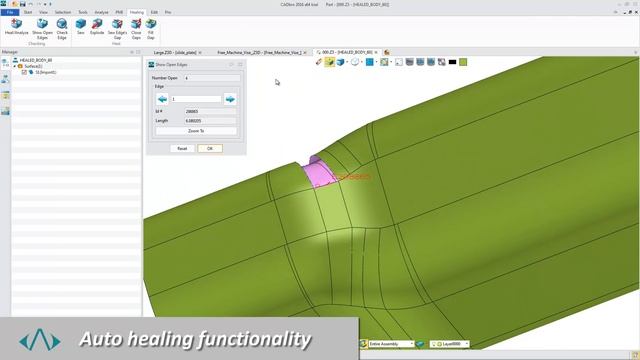Click the Length value field
Screen dimensions: 640x360
210,121
